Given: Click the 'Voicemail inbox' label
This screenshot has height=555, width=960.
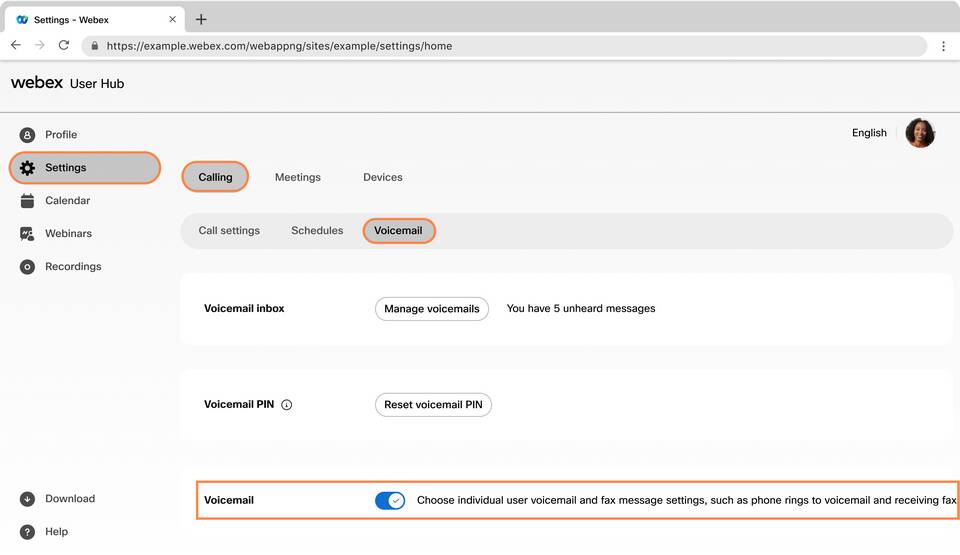Looking at the screenshot, I should [244, 309].
